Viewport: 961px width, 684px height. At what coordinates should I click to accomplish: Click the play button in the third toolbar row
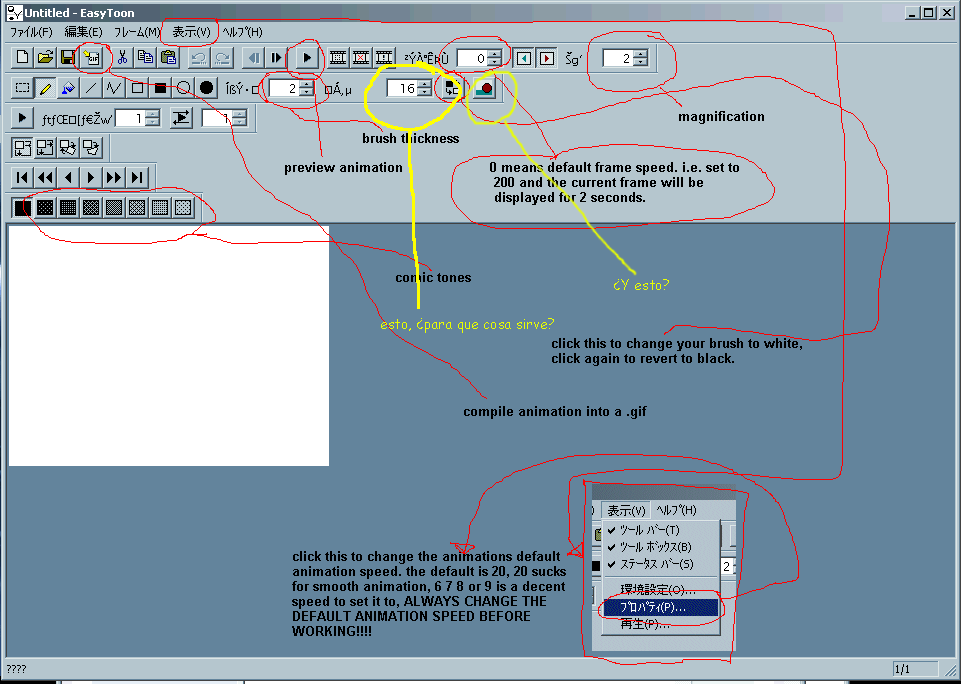click(x=22, y=118)
